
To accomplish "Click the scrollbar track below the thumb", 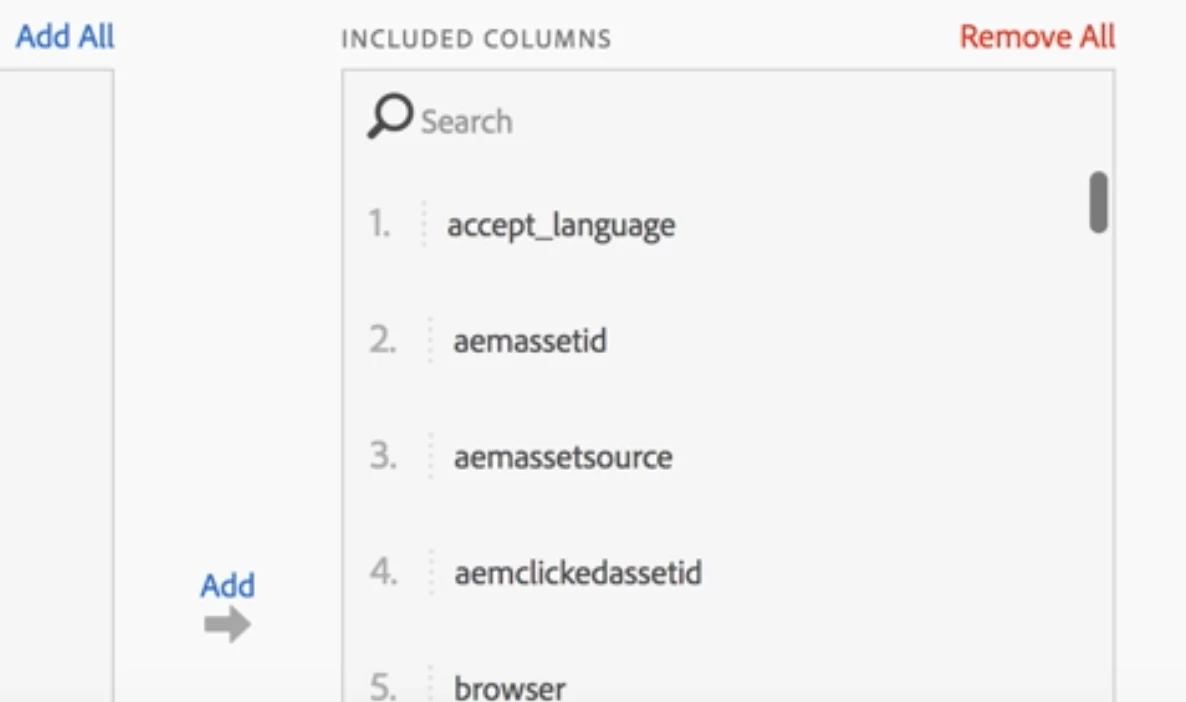I will point(1098,450).
